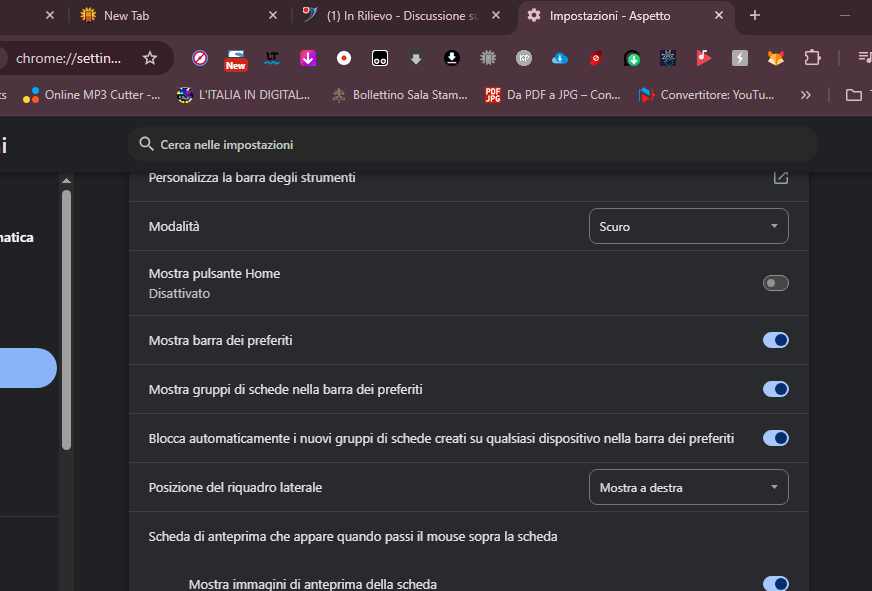Bookmark this page with the star icon
The image size is (872, 591).
tap(150, 58)
